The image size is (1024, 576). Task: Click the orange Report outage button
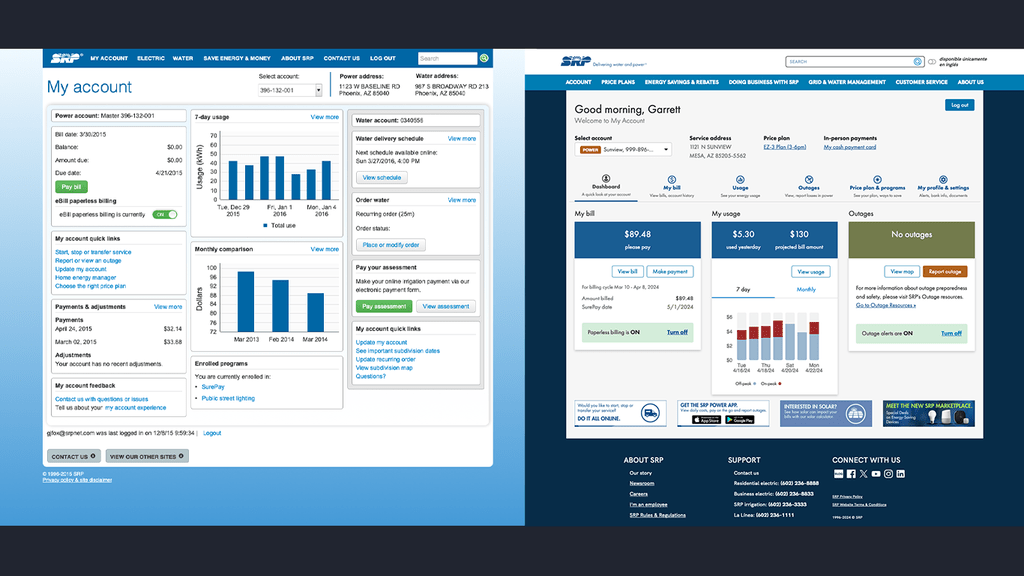(944, 272)
